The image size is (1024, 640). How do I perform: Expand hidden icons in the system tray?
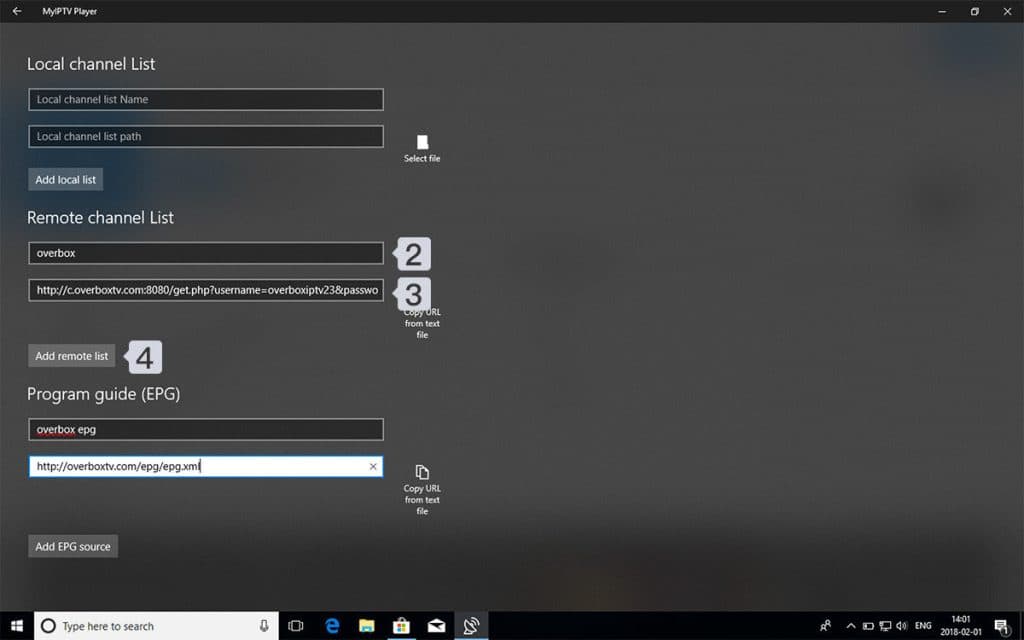click(851, 626)
